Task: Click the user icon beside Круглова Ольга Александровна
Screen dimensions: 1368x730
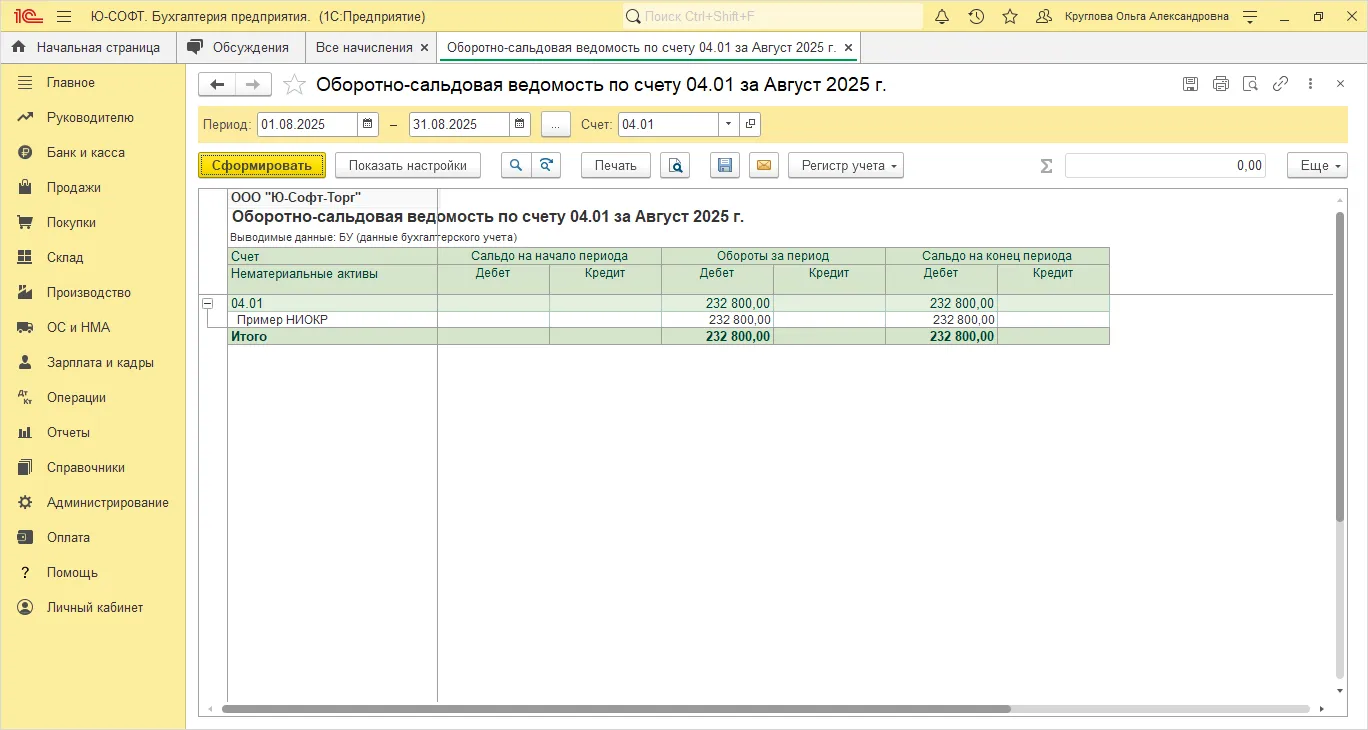Action: pos(1044,17)
